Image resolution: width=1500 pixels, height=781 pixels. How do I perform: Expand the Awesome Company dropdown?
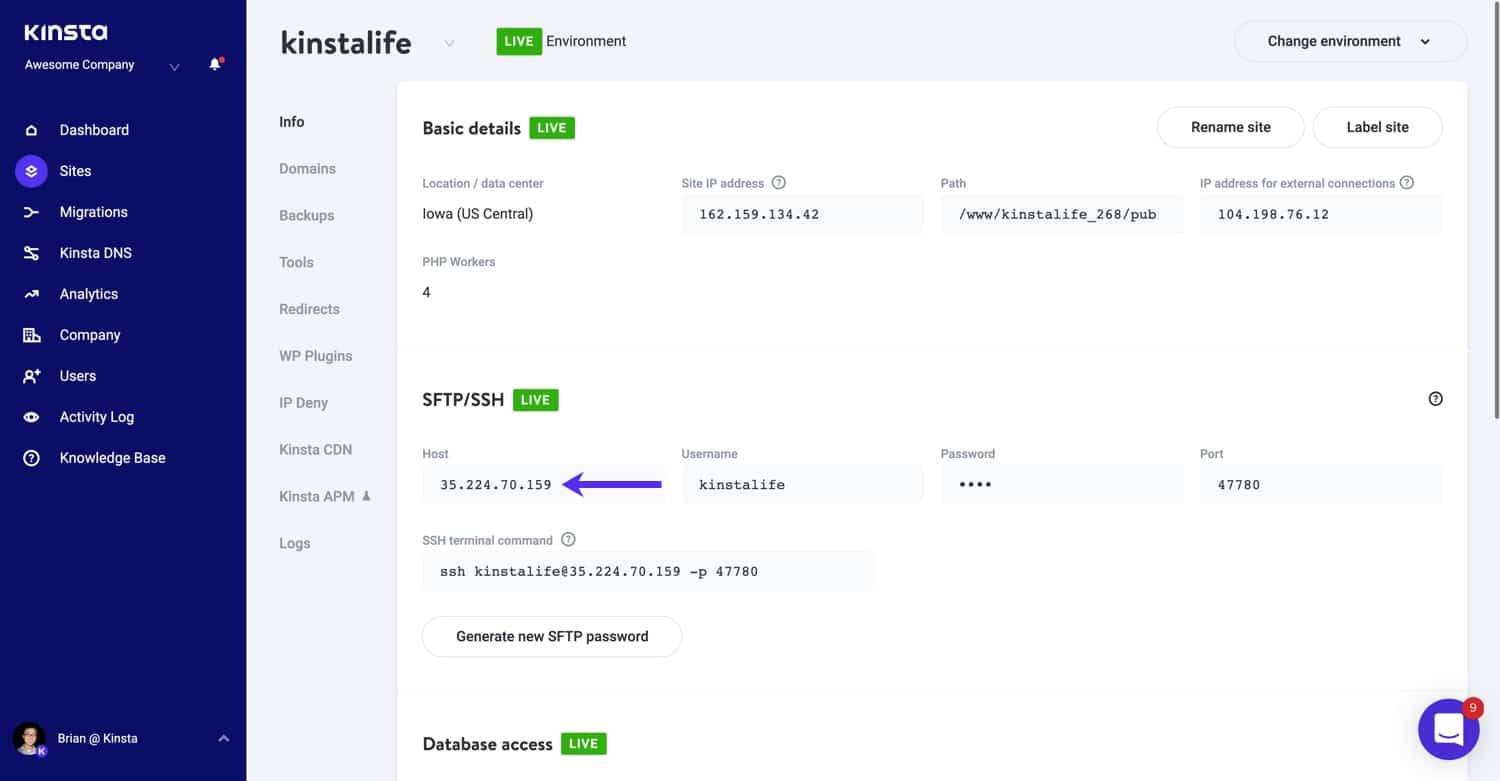(173, 64)
